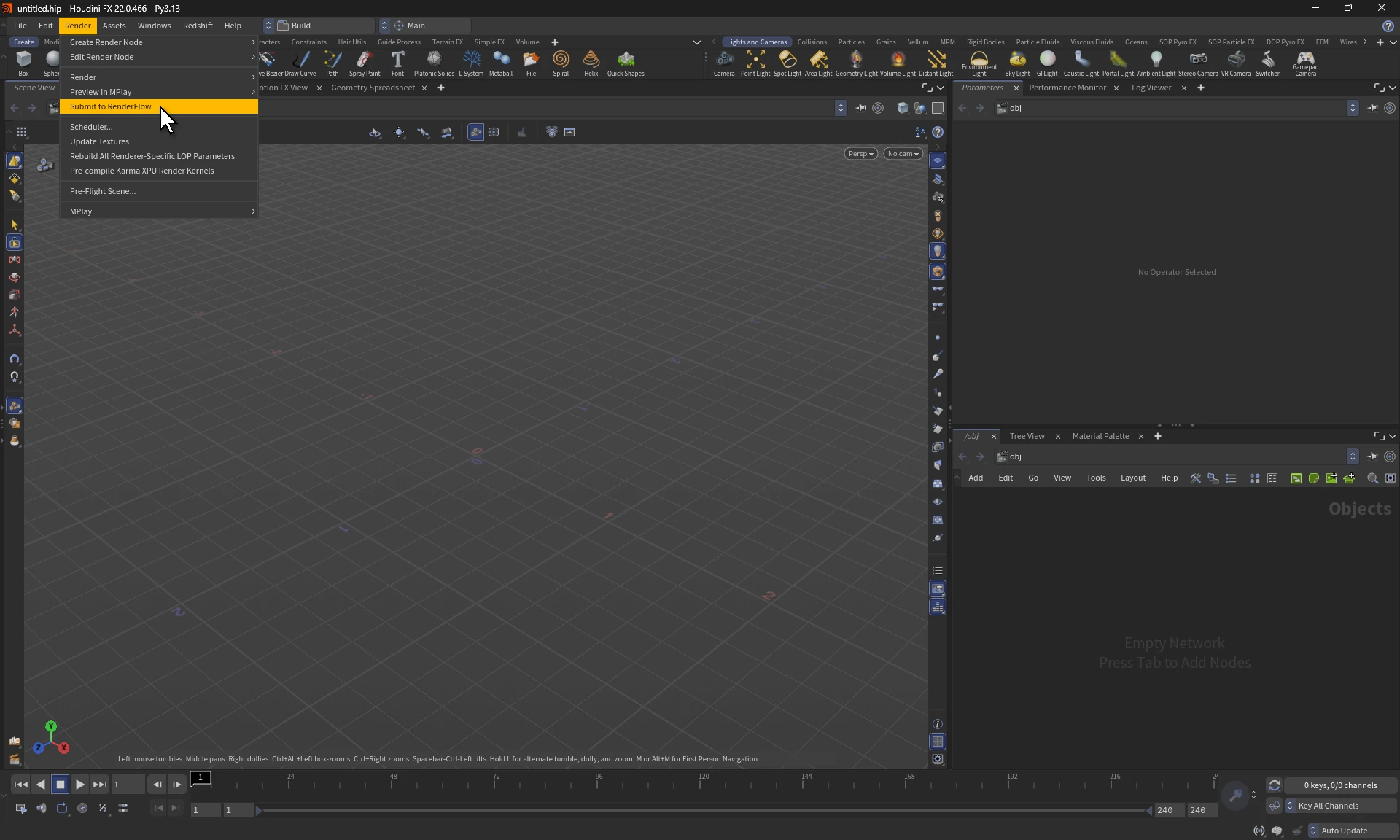
Task: Click the Platonic Solids shelf tool
Action: (x=434, y=63)
